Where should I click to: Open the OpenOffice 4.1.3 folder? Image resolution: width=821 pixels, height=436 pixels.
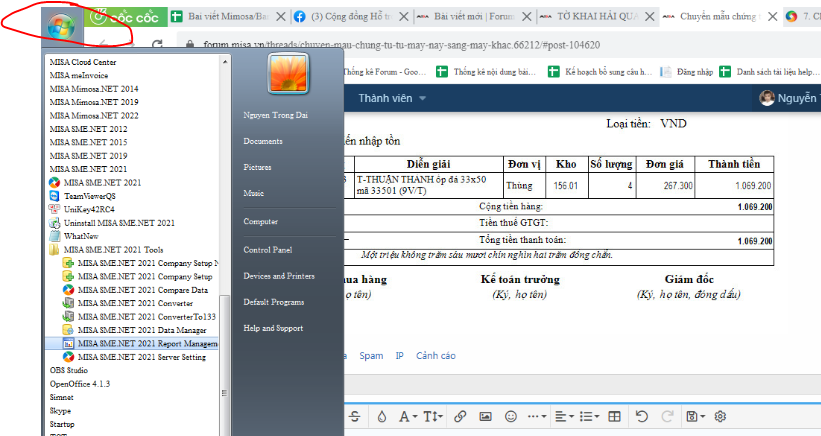tap(80, 384)
